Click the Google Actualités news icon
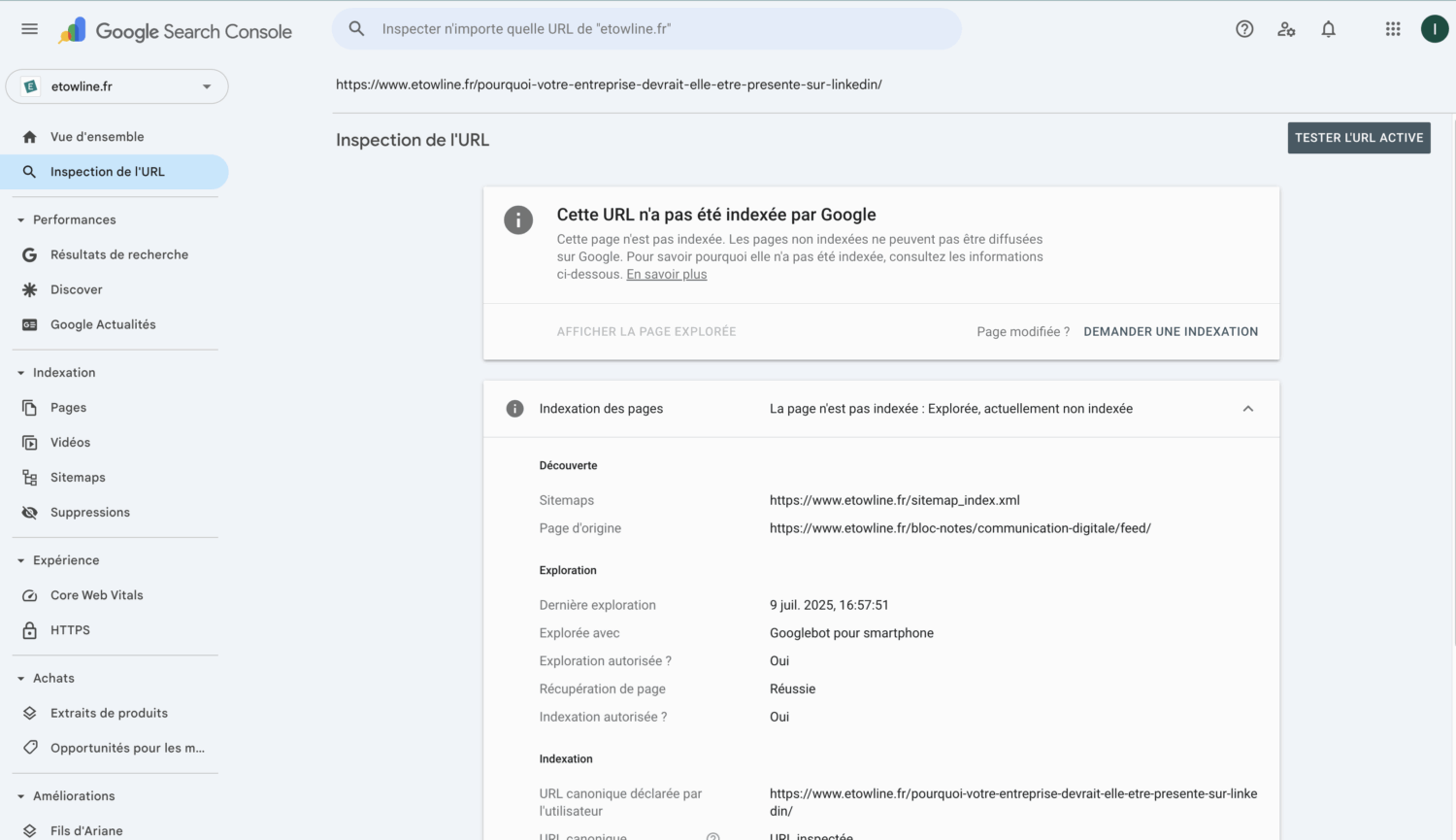 [x=30, y=324]
